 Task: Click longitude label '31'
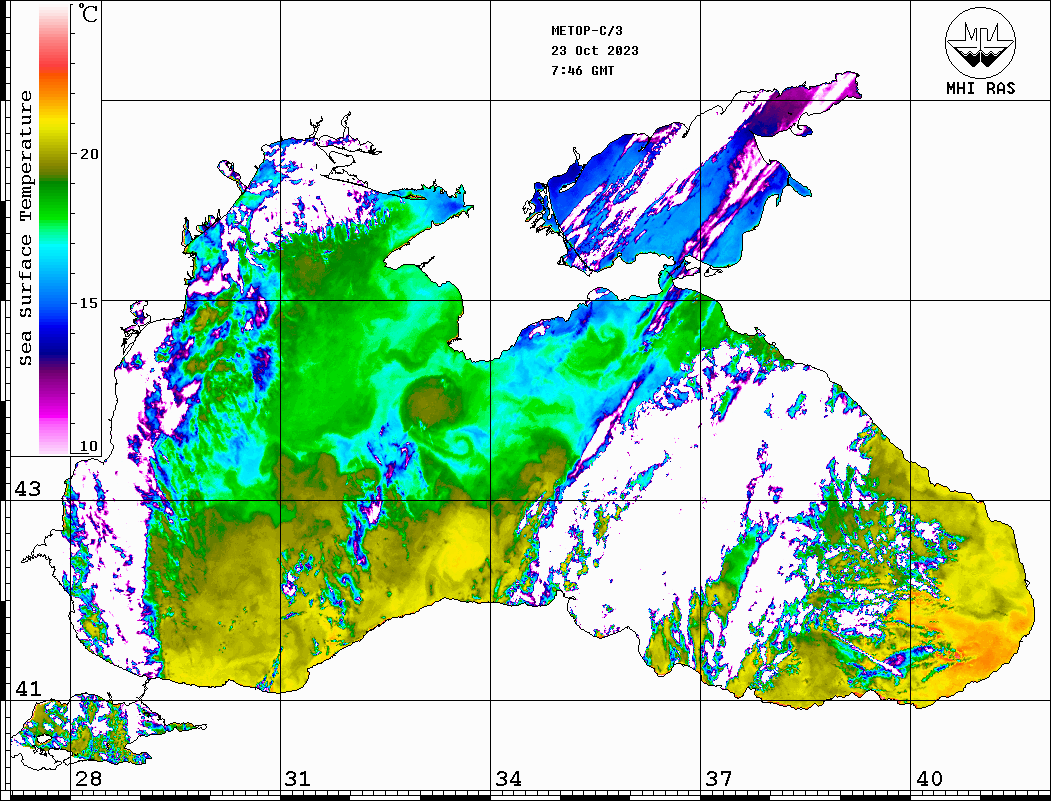coord(298,778)
